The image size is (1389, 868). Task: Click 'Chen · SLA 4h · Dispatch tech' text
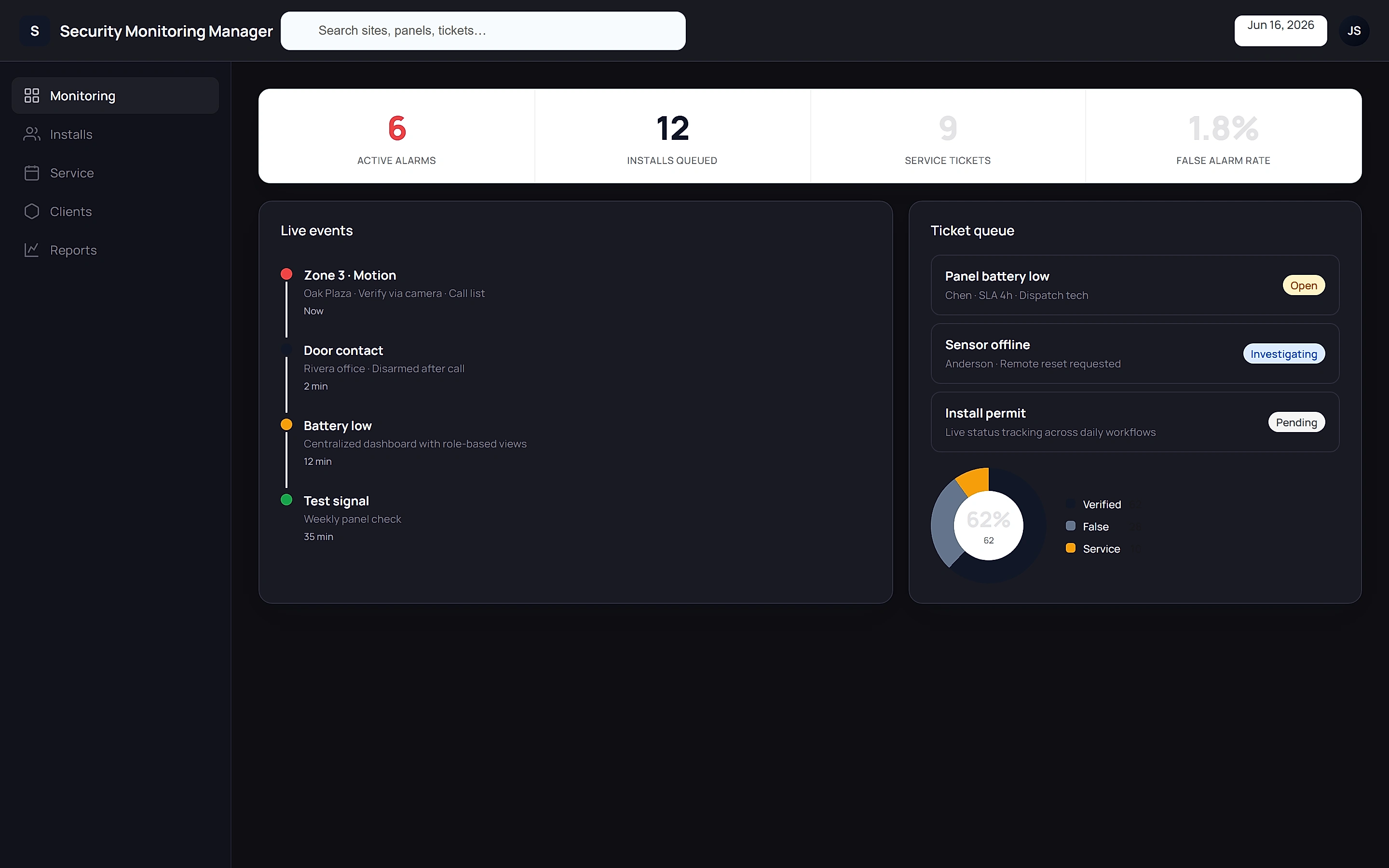tap(1017, 295)
